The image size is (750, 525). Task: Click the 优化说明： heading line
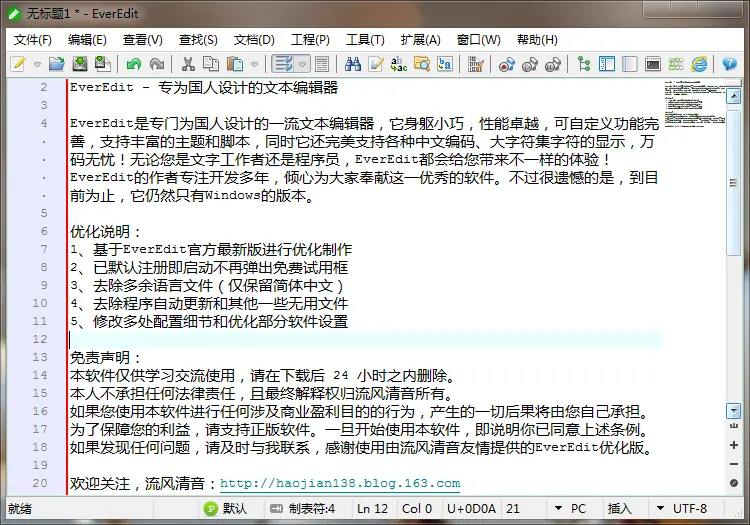(105, 231)
